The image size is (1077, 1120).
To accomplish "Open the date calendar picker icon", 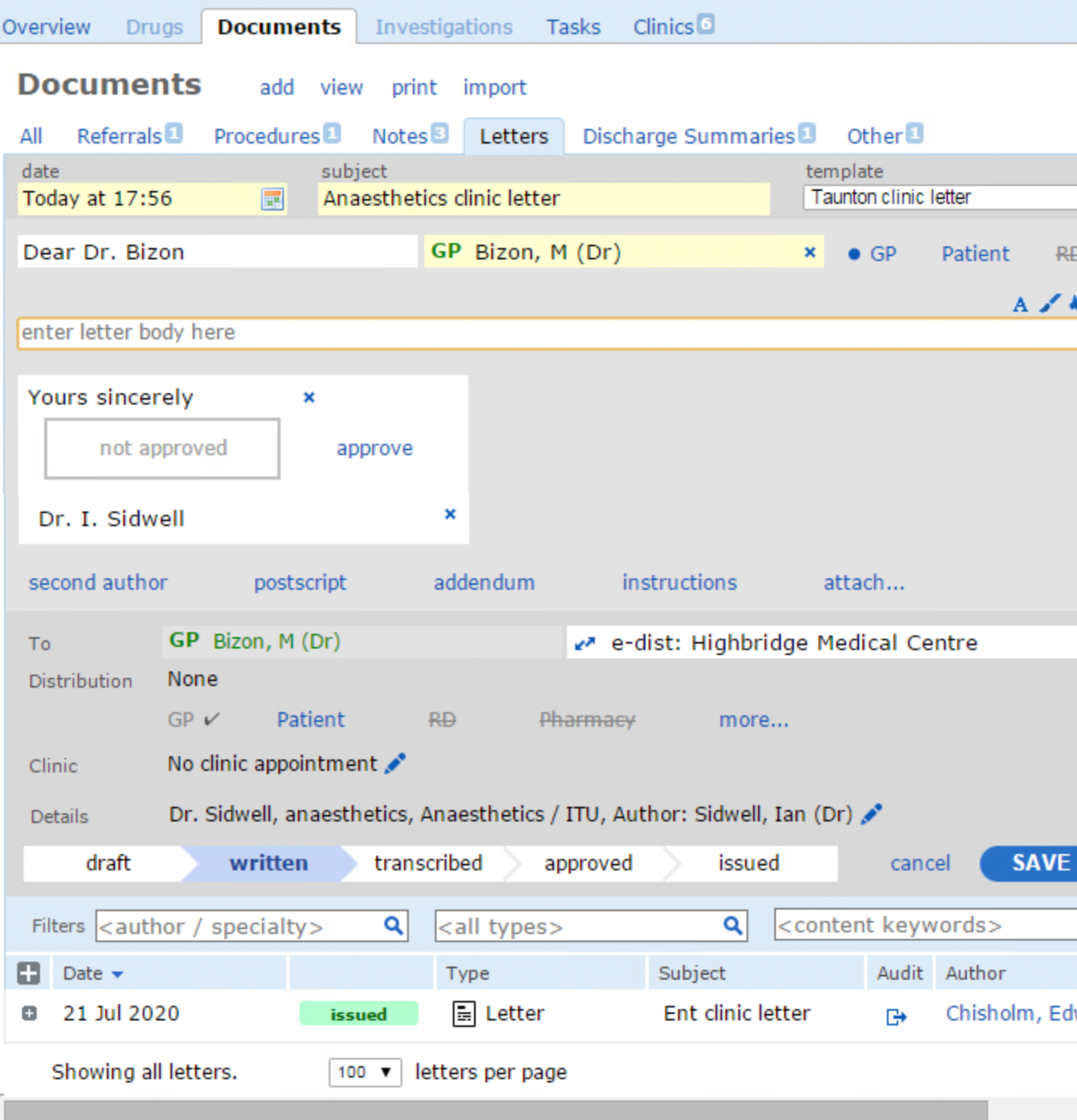I will point(273,199).
